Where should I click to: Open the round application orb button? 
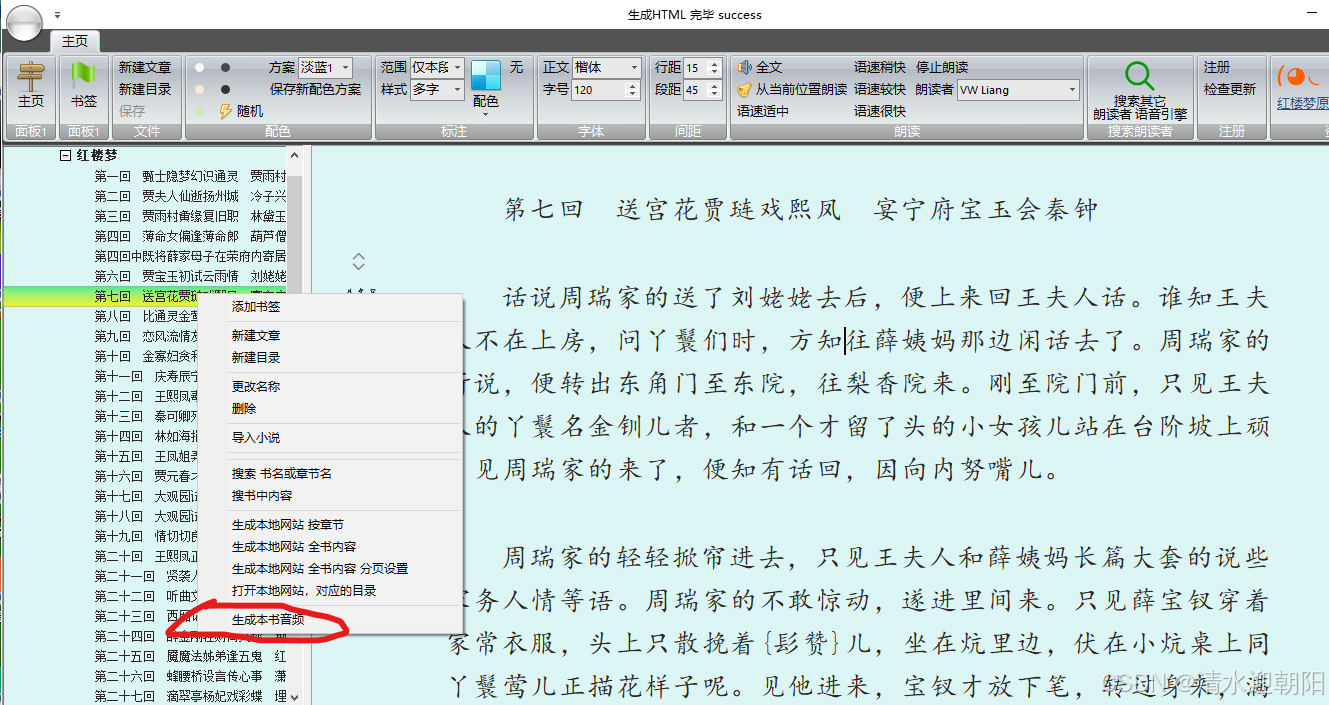pos(24,22)
